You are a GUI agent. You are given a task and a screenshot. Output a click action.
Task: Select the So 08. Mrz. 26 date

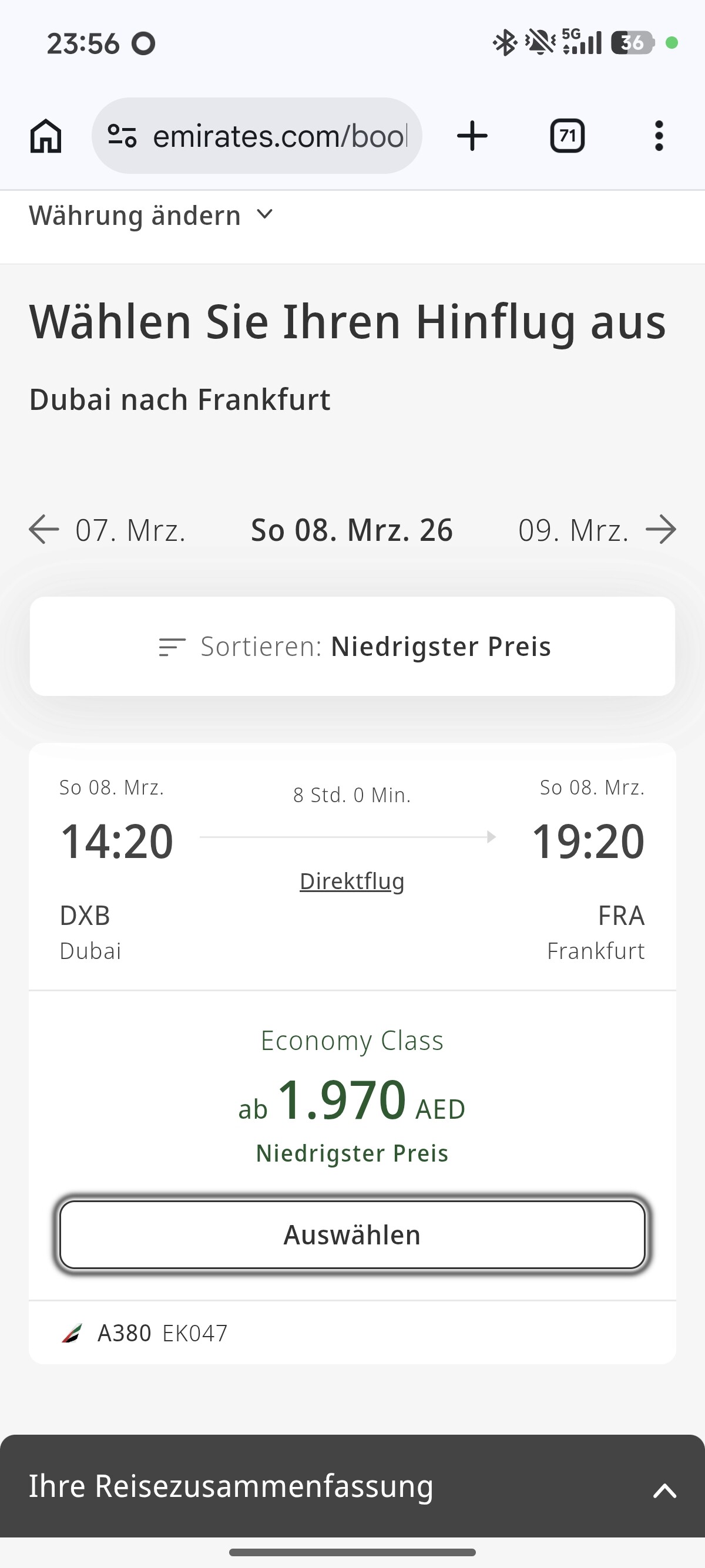tap(352, 530)
